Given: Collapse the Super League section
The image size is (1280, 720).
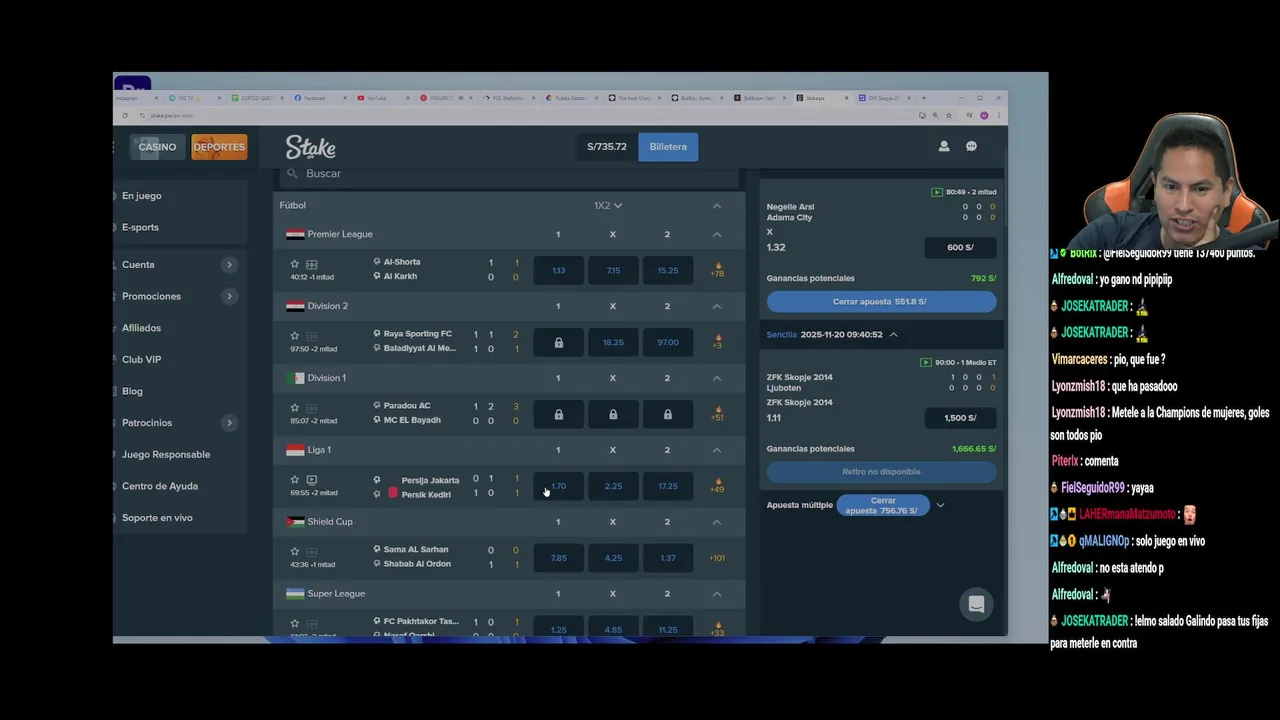Looking at the screenshot, I should (x=717, y=594).
